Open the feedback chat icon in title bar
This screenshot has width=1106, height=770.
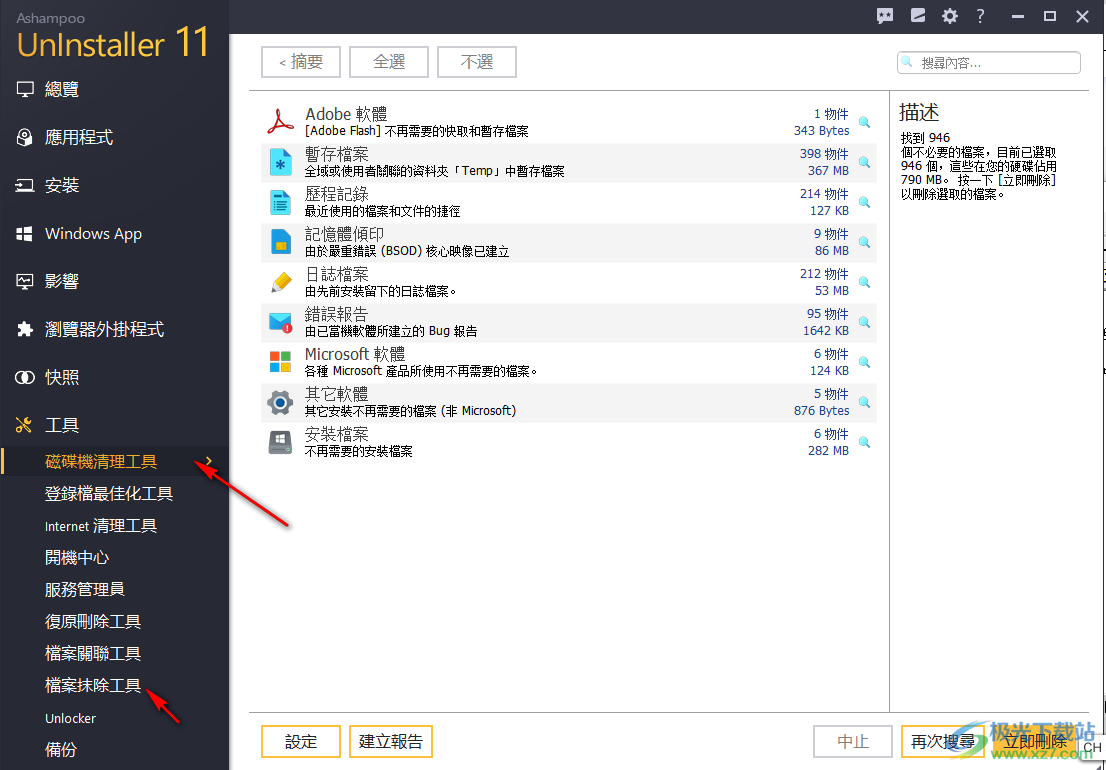[885, 16]
